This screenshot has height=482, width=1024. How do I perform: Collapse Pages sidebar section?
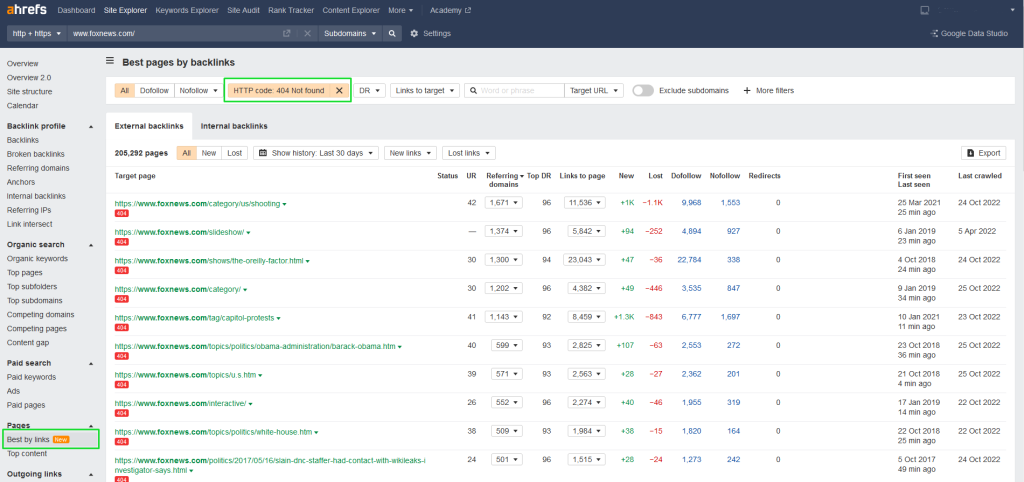point(91,426)
